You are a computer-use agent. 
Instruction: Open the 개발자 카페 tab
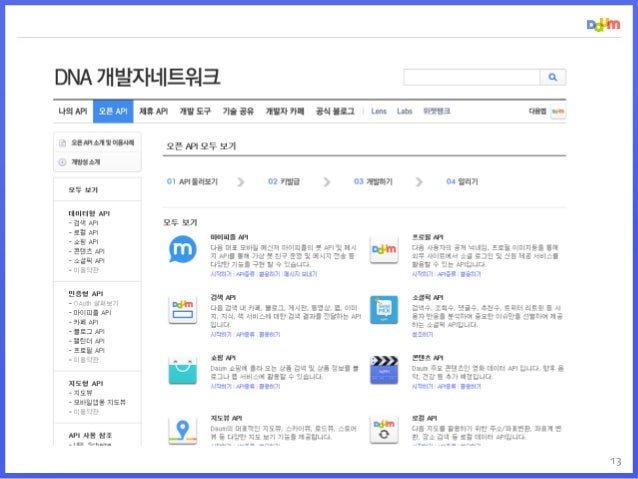click(x=285, y=111)
